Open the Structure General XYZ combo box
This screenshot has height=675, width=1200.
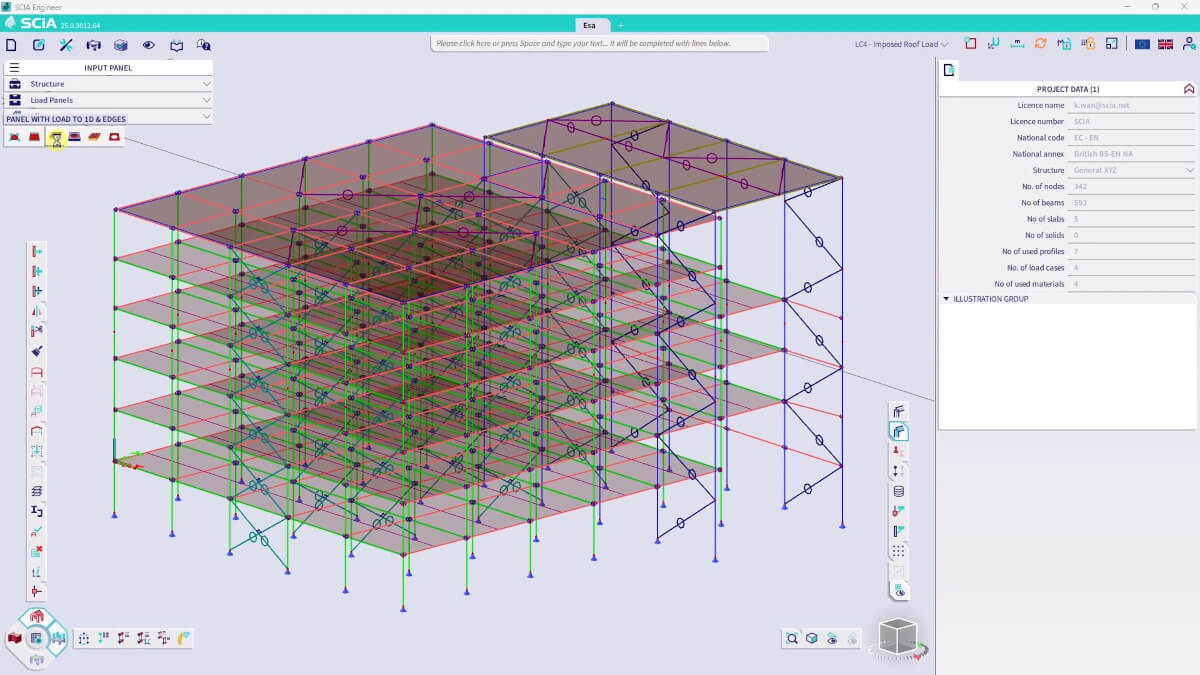click(x=1132, y=170)
